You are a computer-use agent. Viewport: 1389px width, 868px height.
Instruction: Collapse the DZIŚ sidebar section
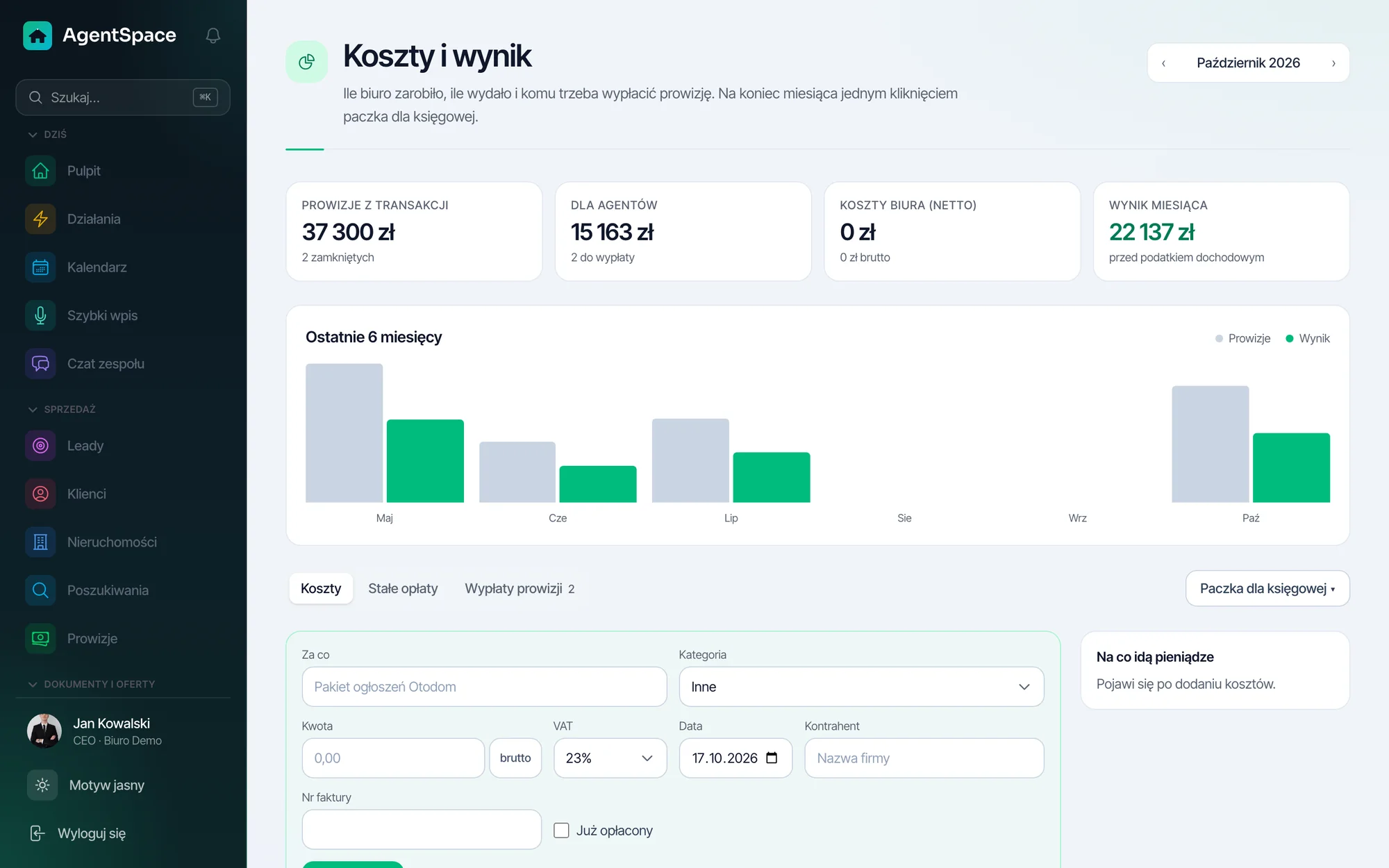47,134
